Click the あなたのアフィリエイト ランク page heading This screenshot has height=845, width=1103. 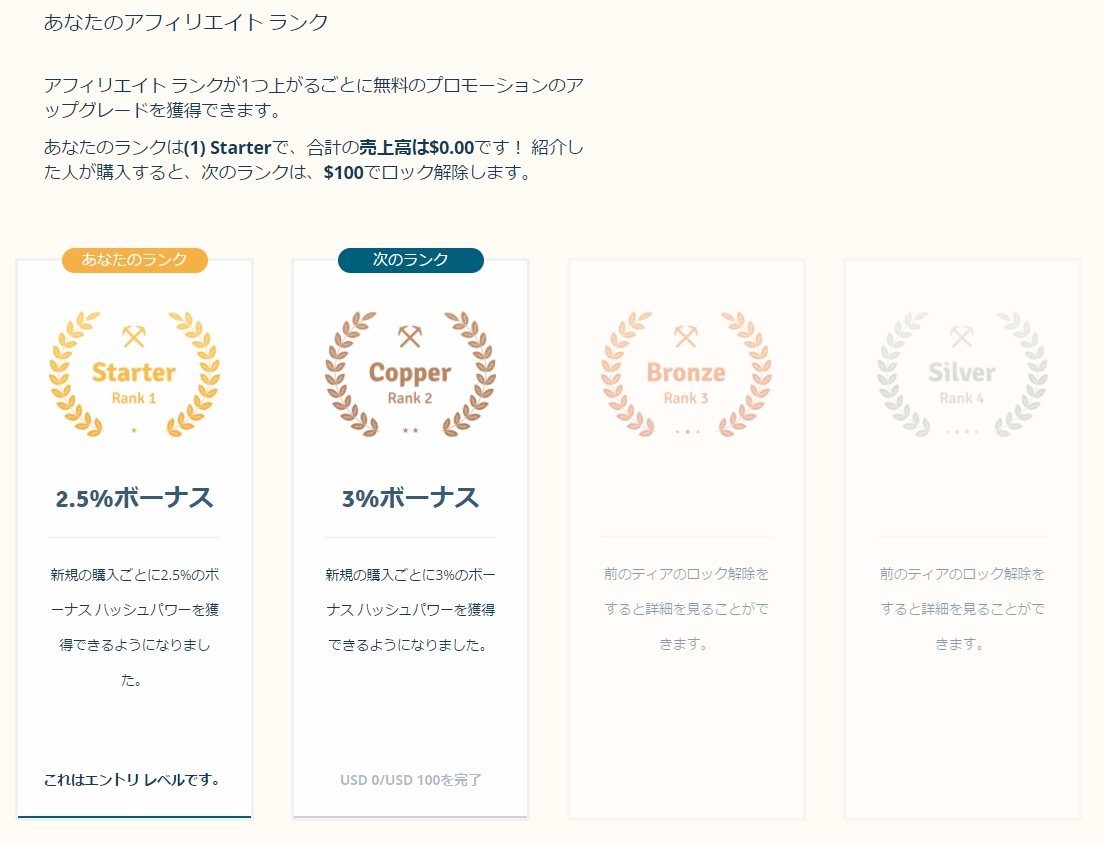coord(186,22)
